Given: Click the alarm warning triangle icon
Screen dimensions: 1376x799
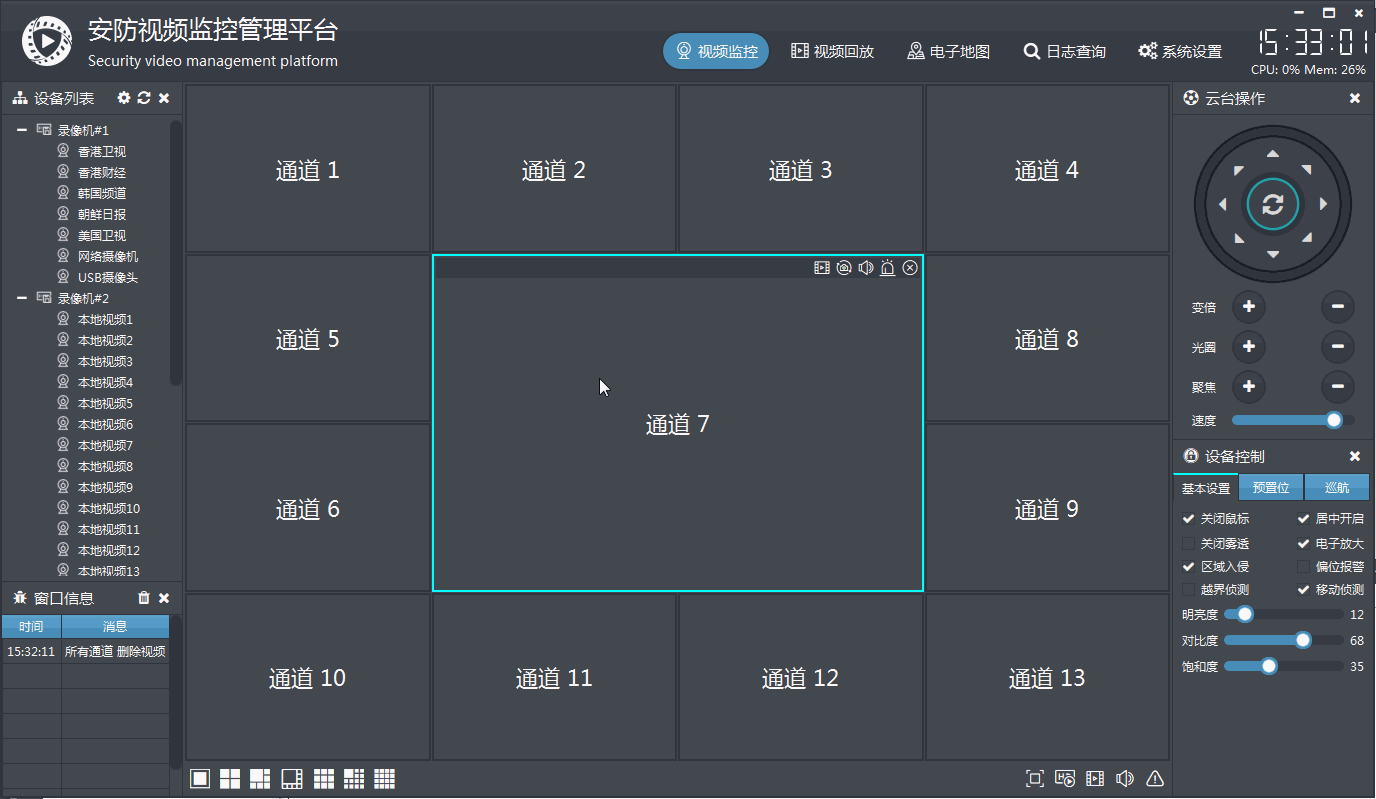Looking at the screenshot, I should click(x=1153, y=778).
